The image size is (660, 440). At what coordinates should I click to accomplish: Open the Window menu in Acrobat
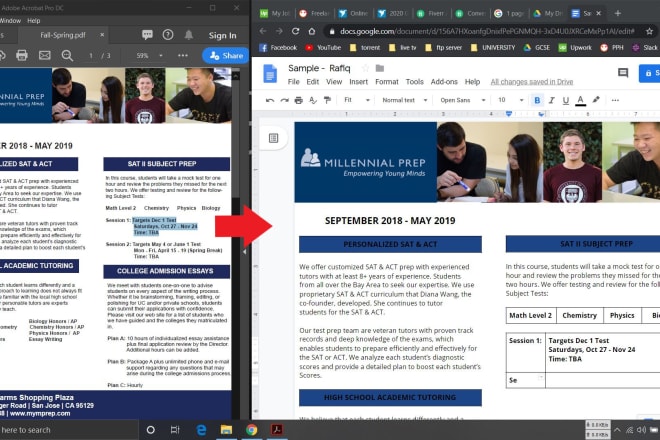pos(10,21)
